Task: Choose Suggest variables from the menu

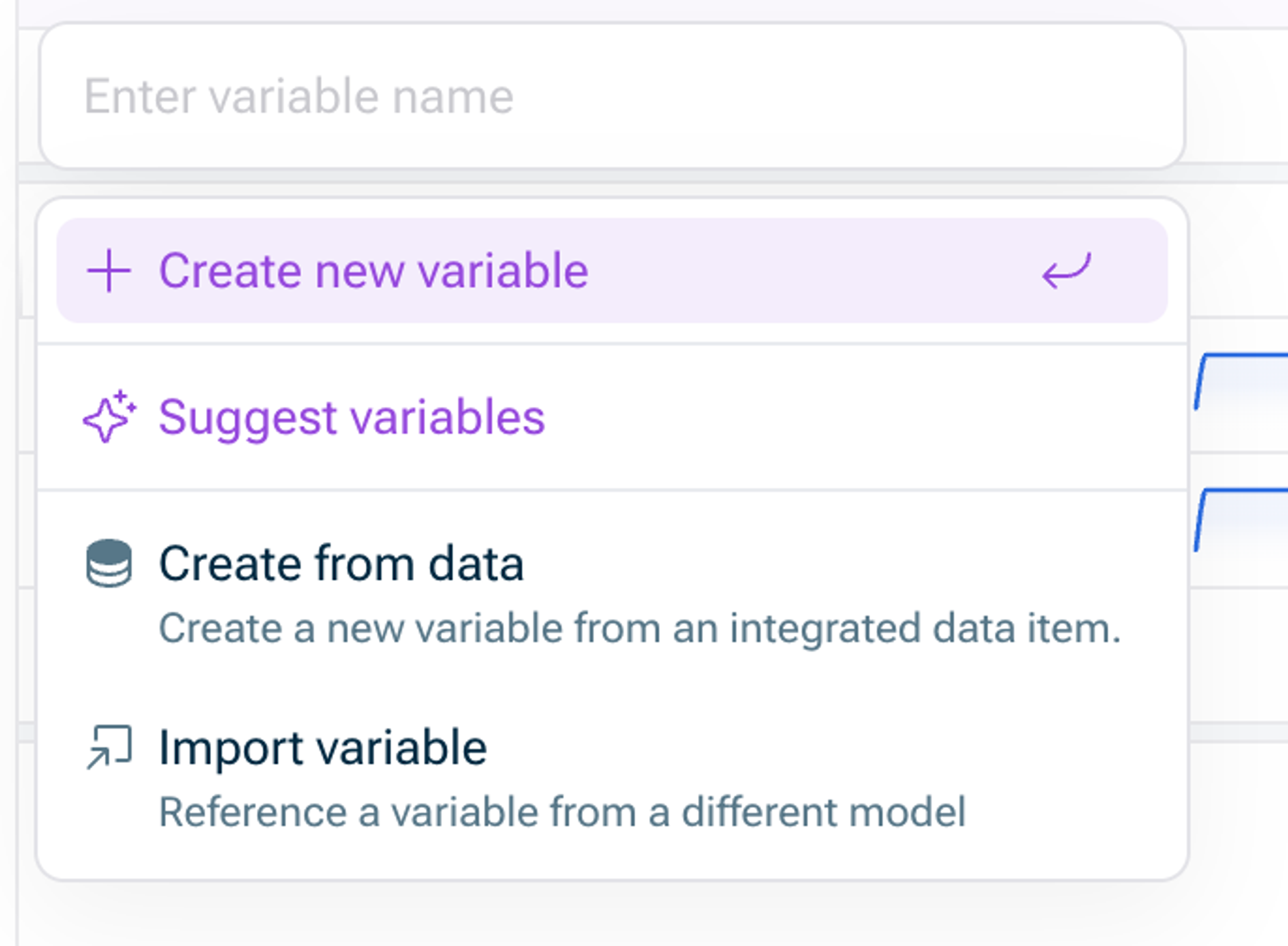Action: point(351,418)
